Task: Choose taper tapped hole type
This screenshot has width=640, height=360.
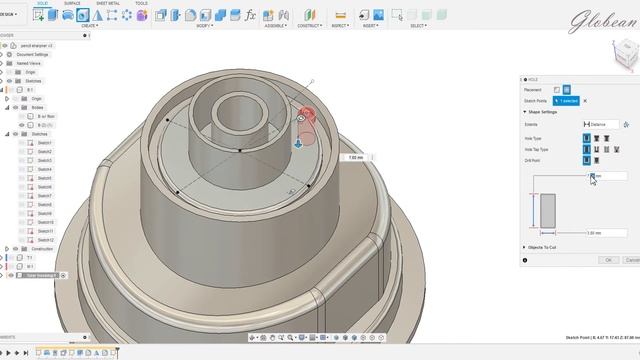Action: tap(616, 149)
